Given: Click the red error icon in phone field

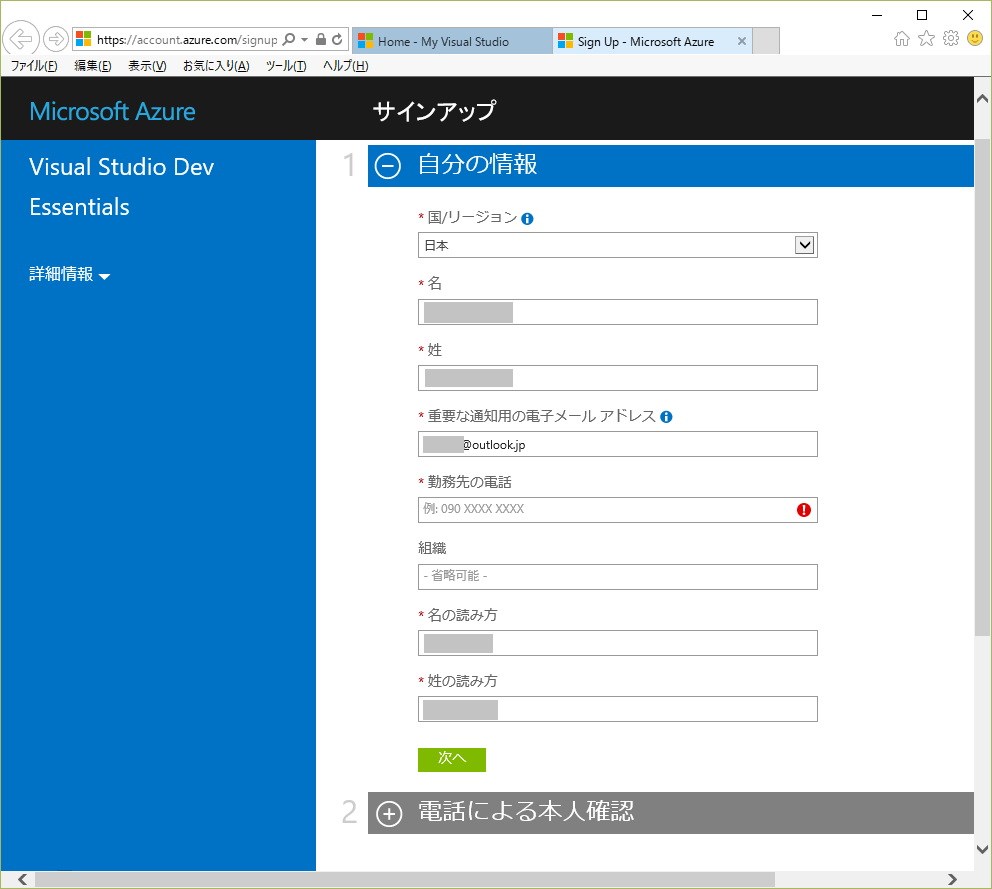Looking at the screenshot, I should 803,510.
